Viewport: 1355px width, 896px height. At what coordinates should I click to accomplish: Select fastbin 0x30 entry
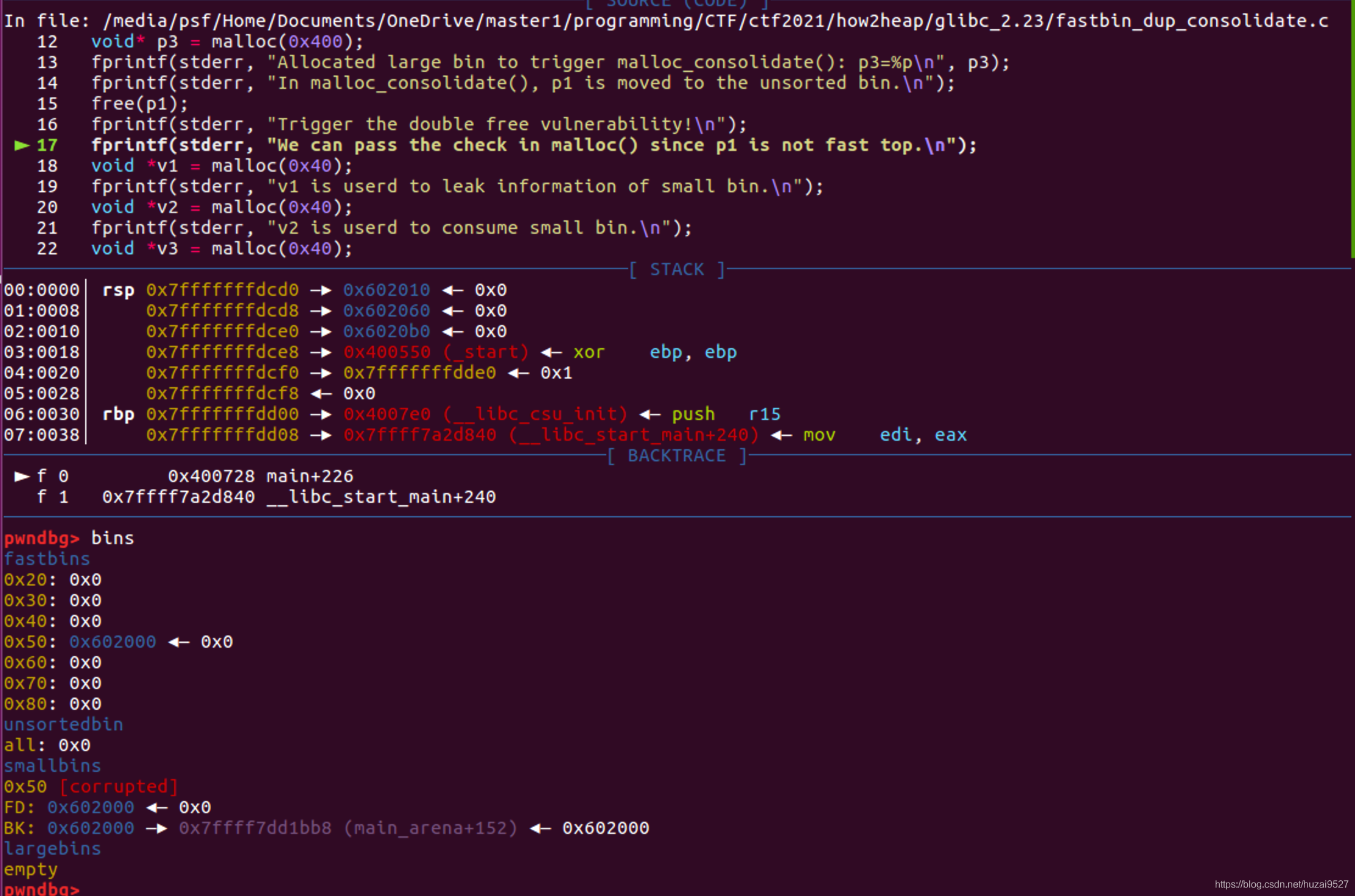pos(52,601)
